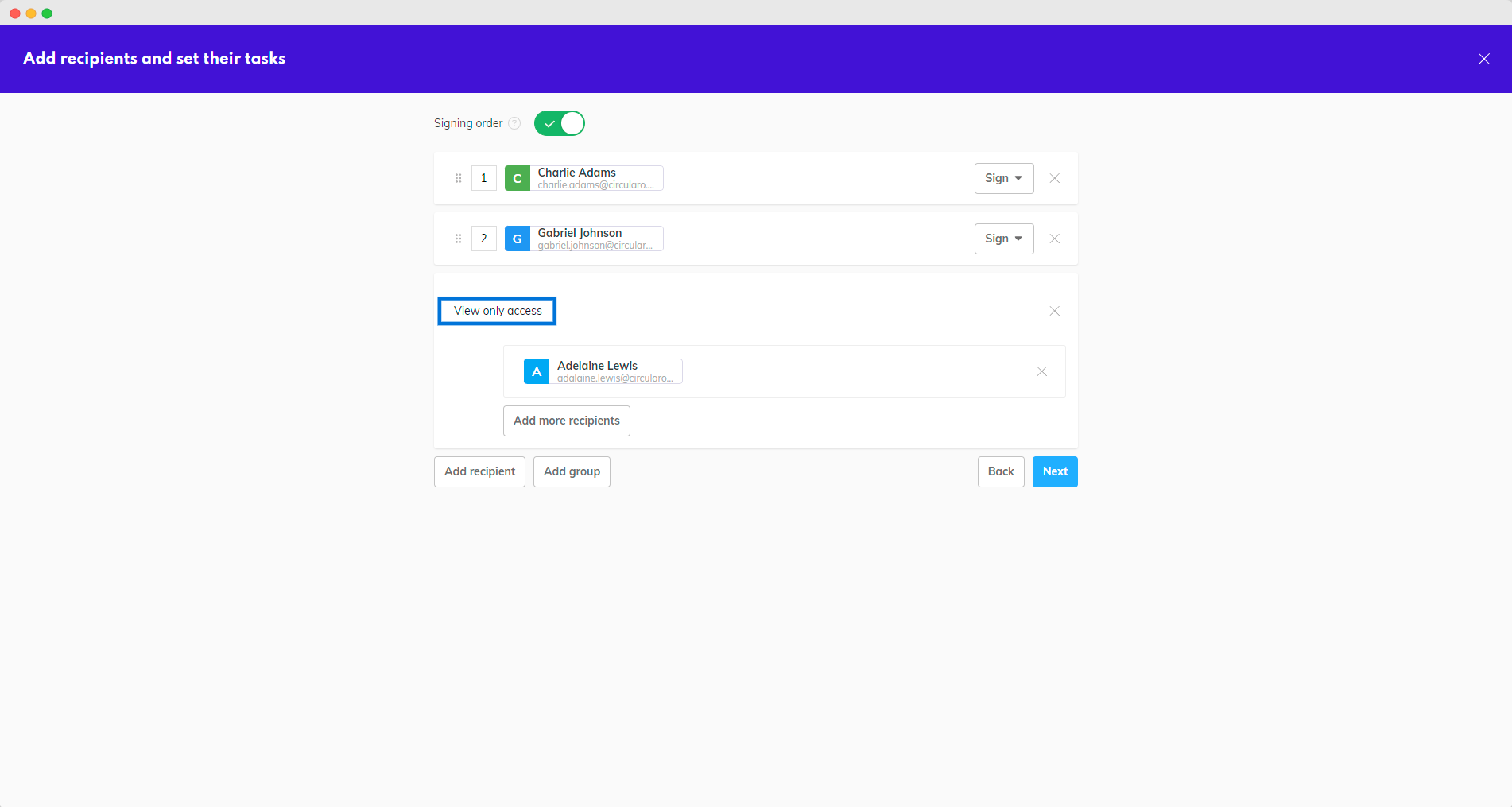This screenshot has height=807, width=1512.
Task: Click the View only access label
Action: pyautogui.click(x=498, y=311)
